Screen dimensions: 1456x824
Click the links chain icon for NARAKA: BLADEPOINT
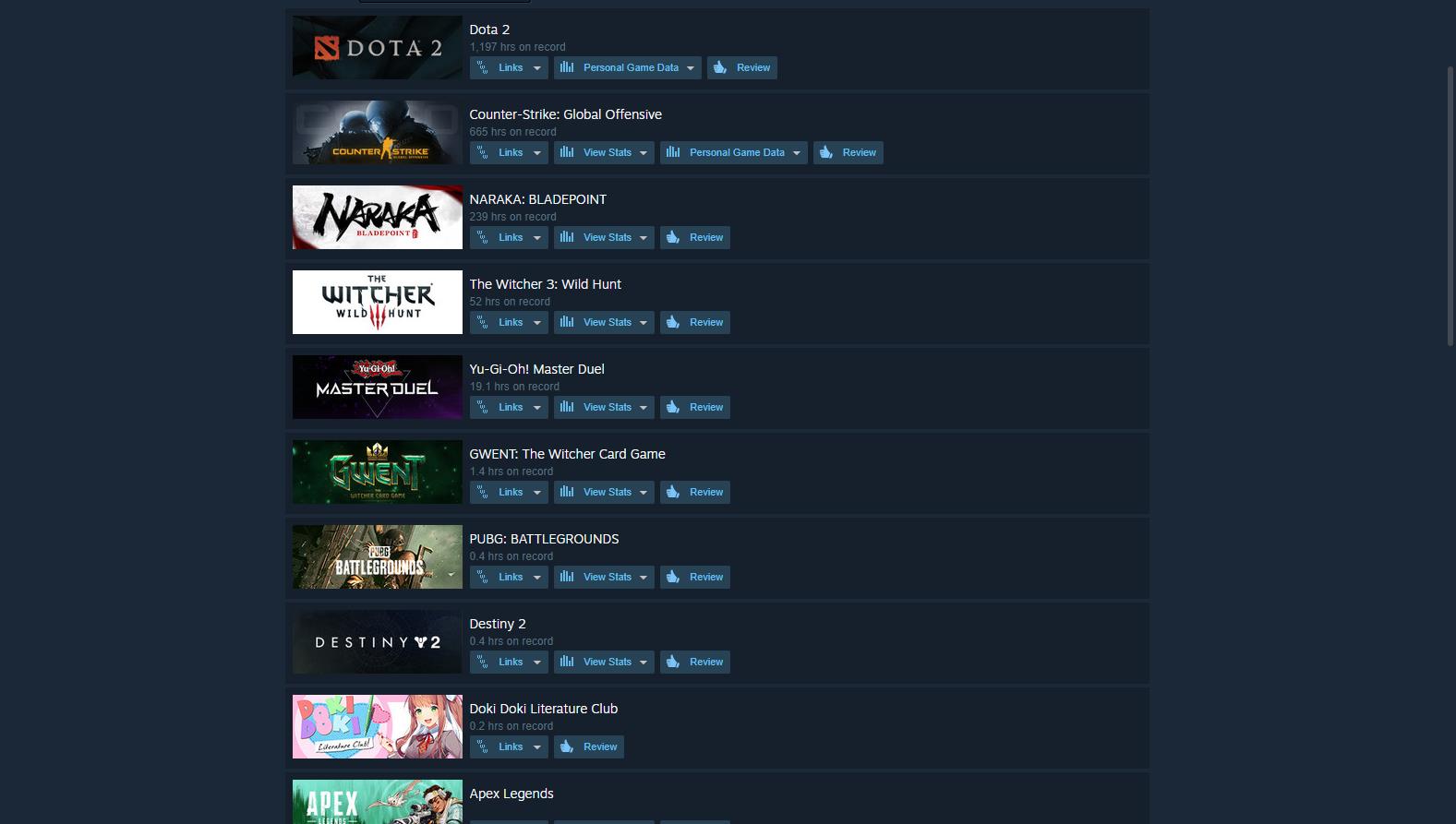coord(482,237)
